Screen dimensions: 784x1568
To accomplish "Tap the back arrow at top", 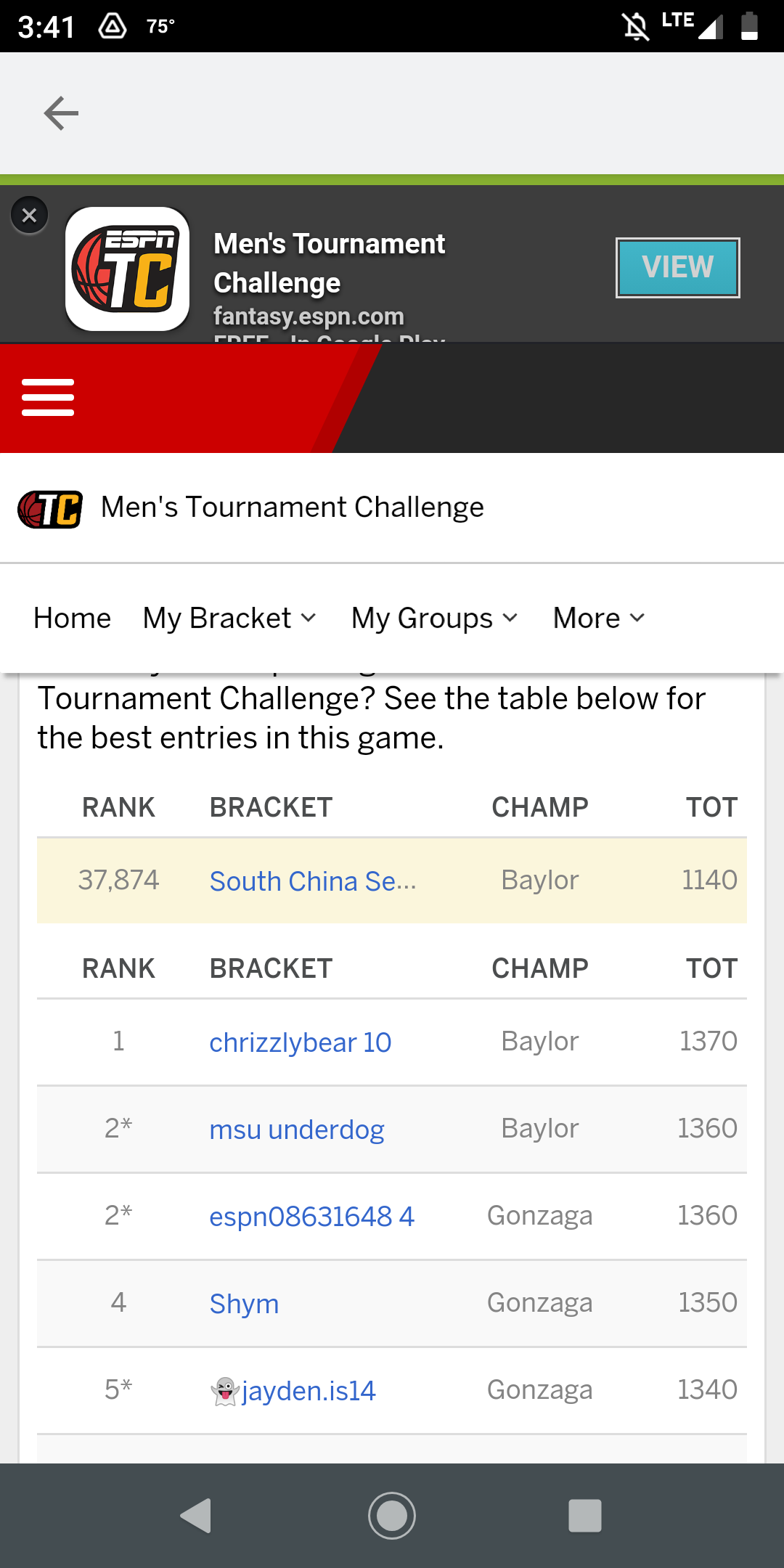I will coord(61,113).
